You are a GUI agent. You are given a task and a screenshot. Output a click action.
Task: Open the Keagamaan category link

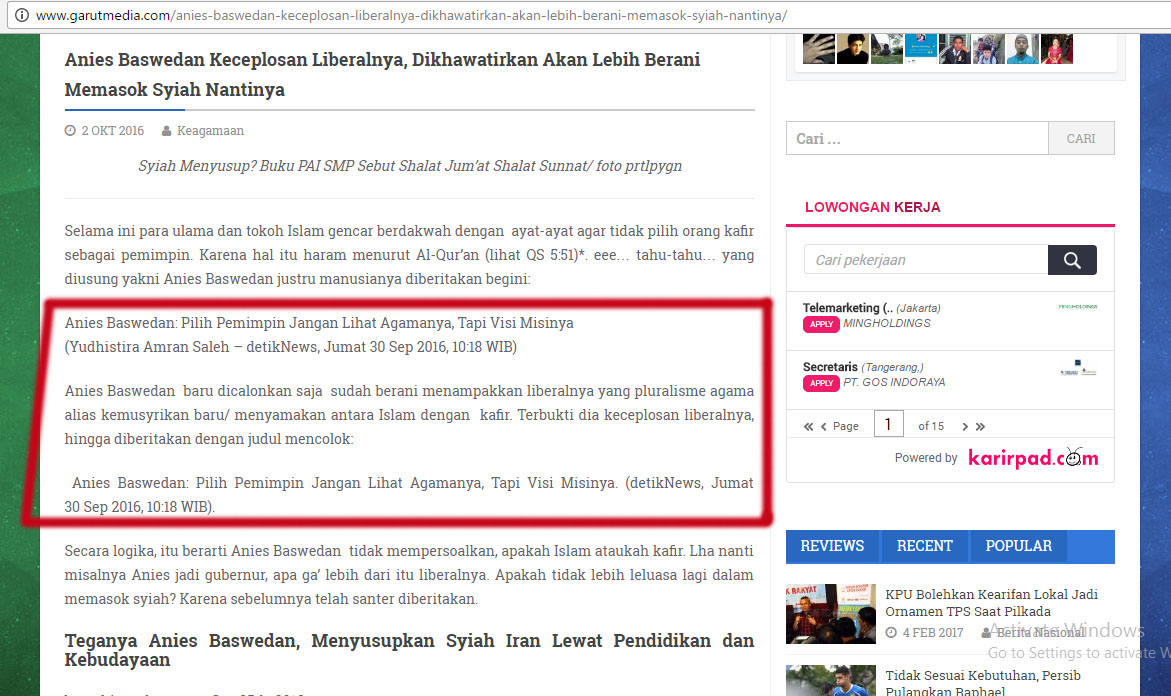pyautogui.click(x=210, y=131)
